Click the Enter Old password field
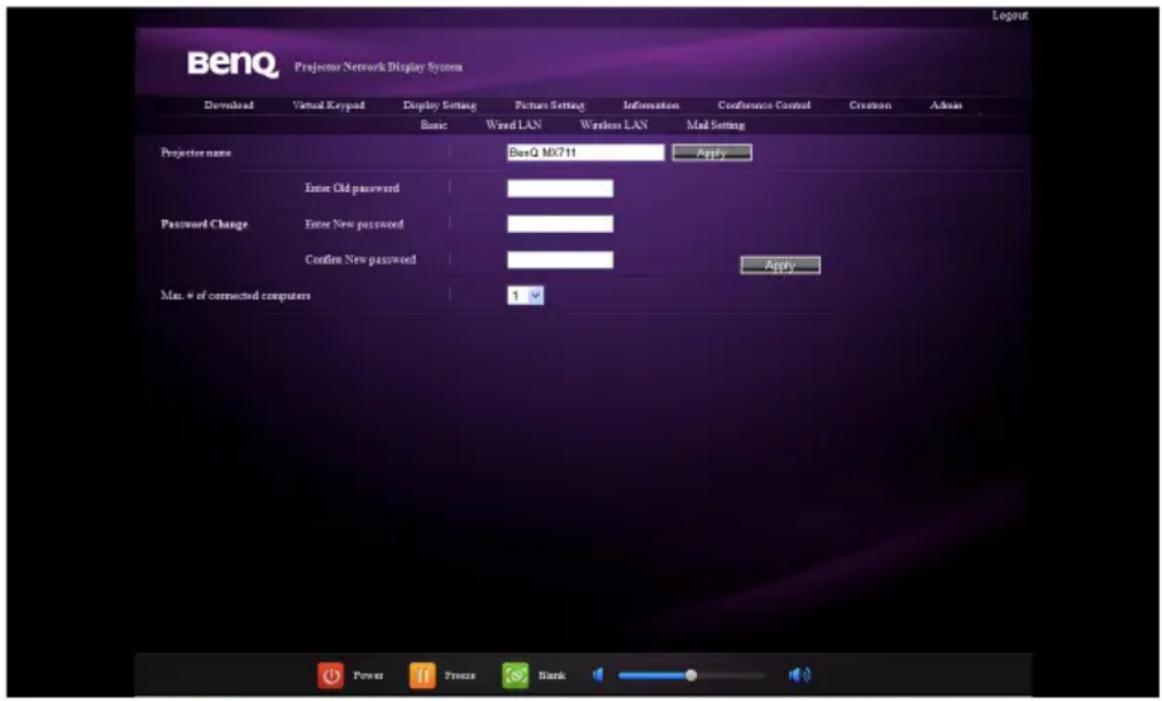The image size is (1162, 701). pyautogui.click(x=560, y=188)
